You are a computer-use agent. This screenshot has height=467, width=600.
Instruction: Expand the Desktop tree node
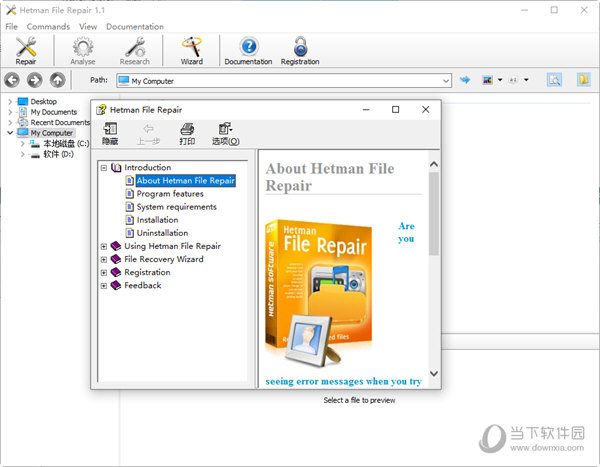tap(10, 101)
